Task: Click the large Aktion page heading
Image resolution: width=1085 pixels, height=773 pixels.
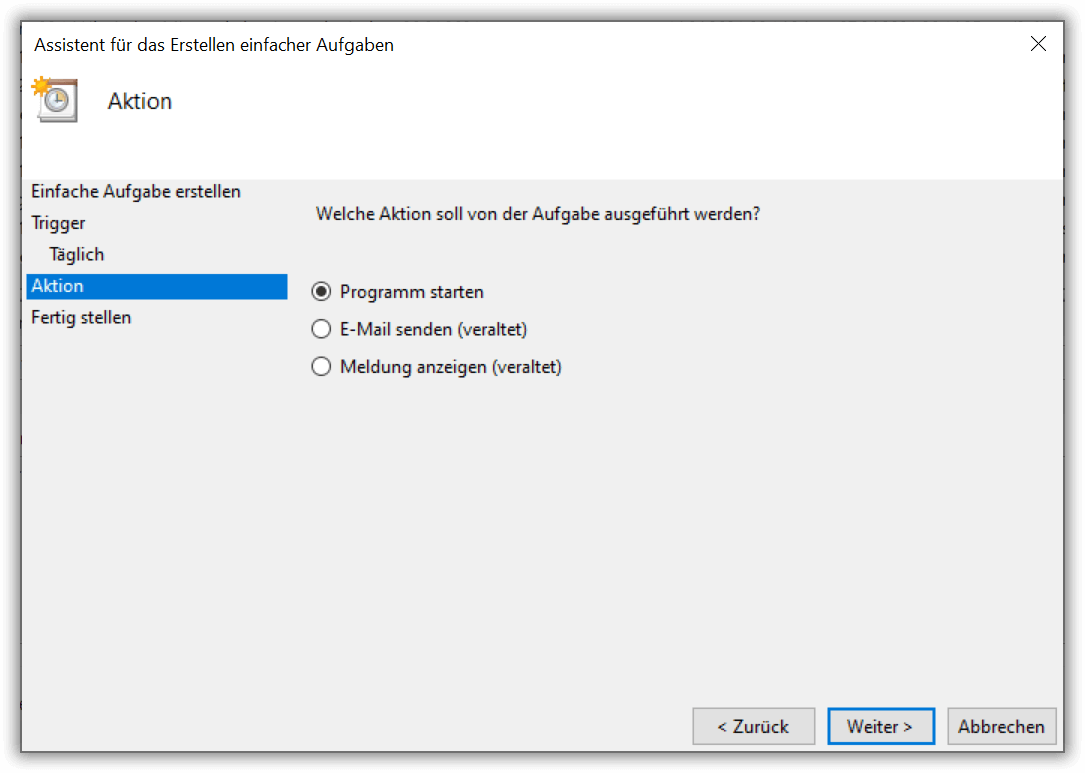Action: (140, 101)
